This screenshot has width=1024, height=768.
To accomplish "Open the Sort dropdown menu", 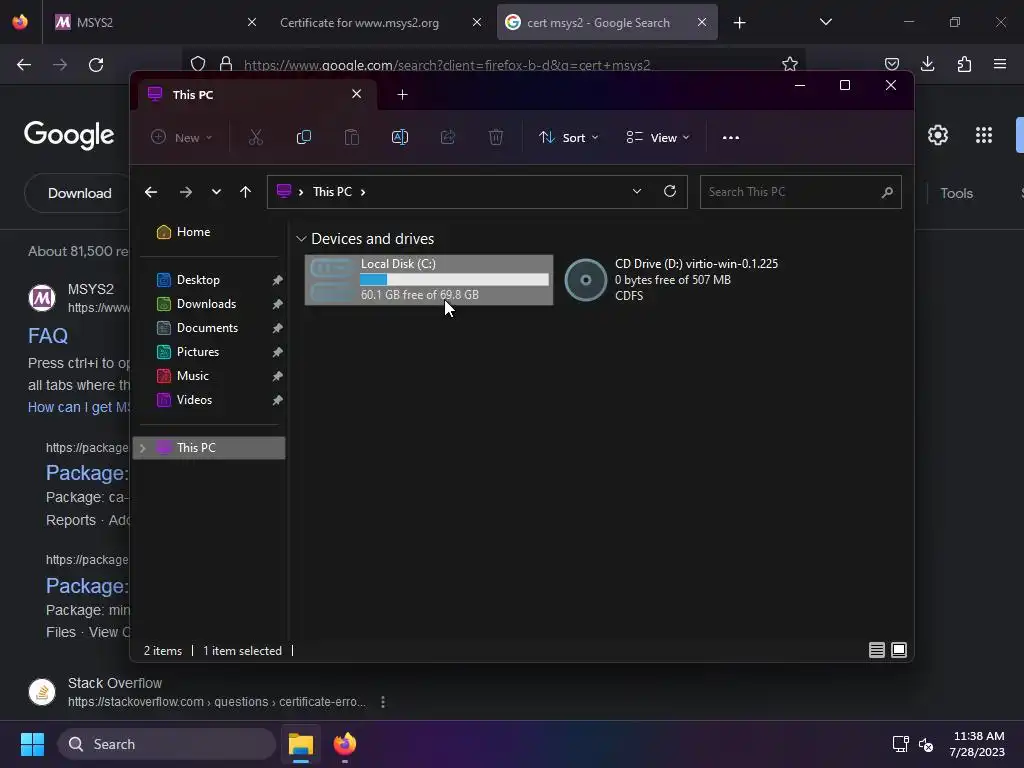I will coord(568,138).
